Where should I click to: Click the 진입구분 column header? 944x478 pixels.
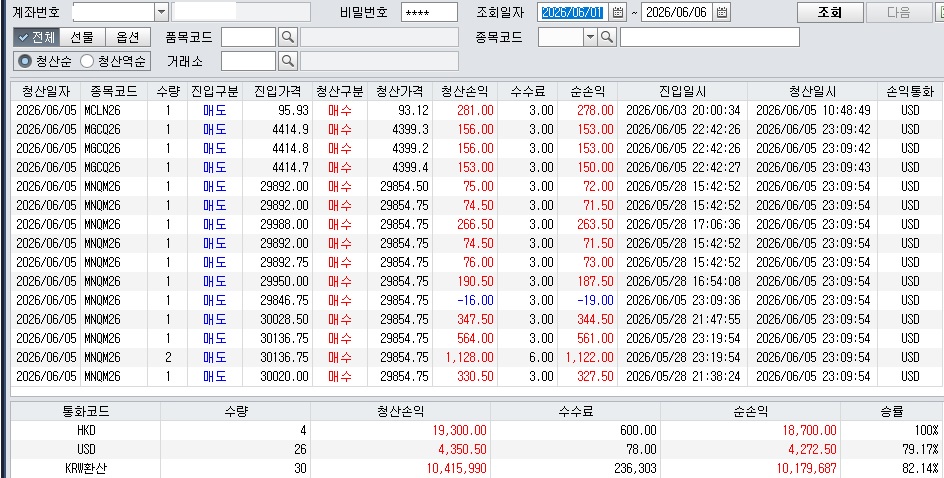(x=215, y=92)
